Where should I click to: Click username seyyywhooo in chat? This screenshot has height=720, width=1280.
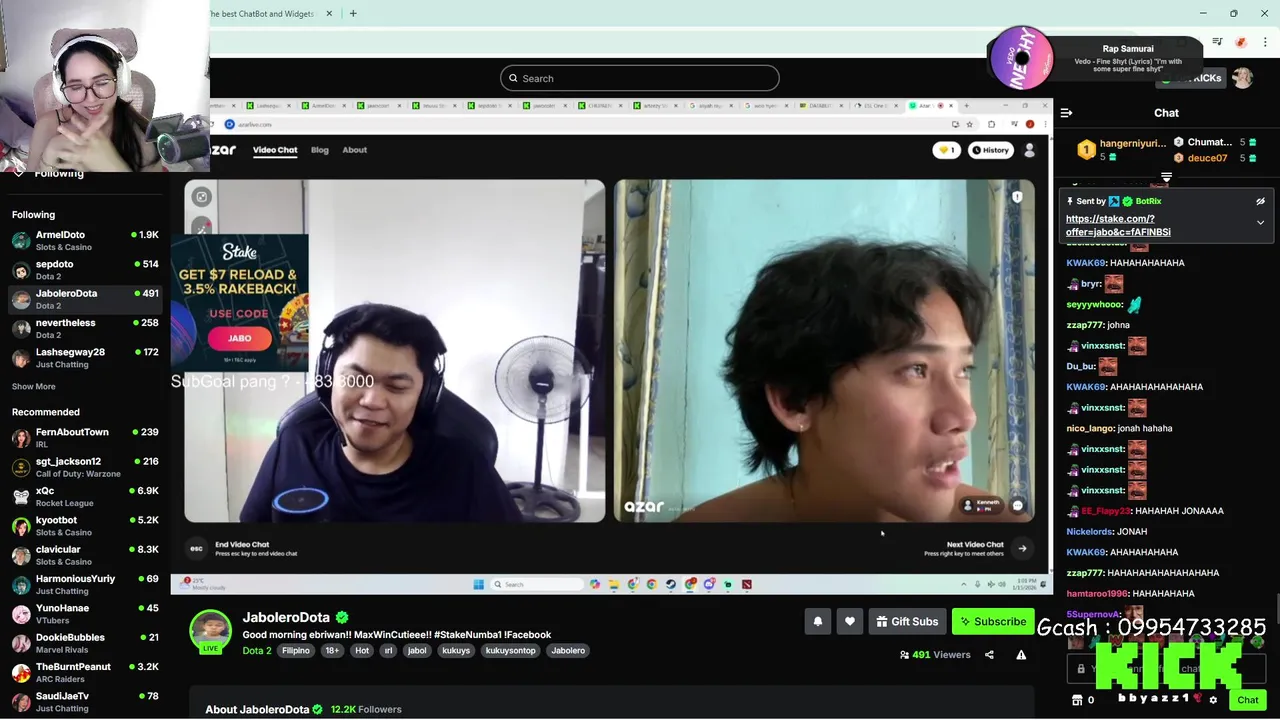1094,304
